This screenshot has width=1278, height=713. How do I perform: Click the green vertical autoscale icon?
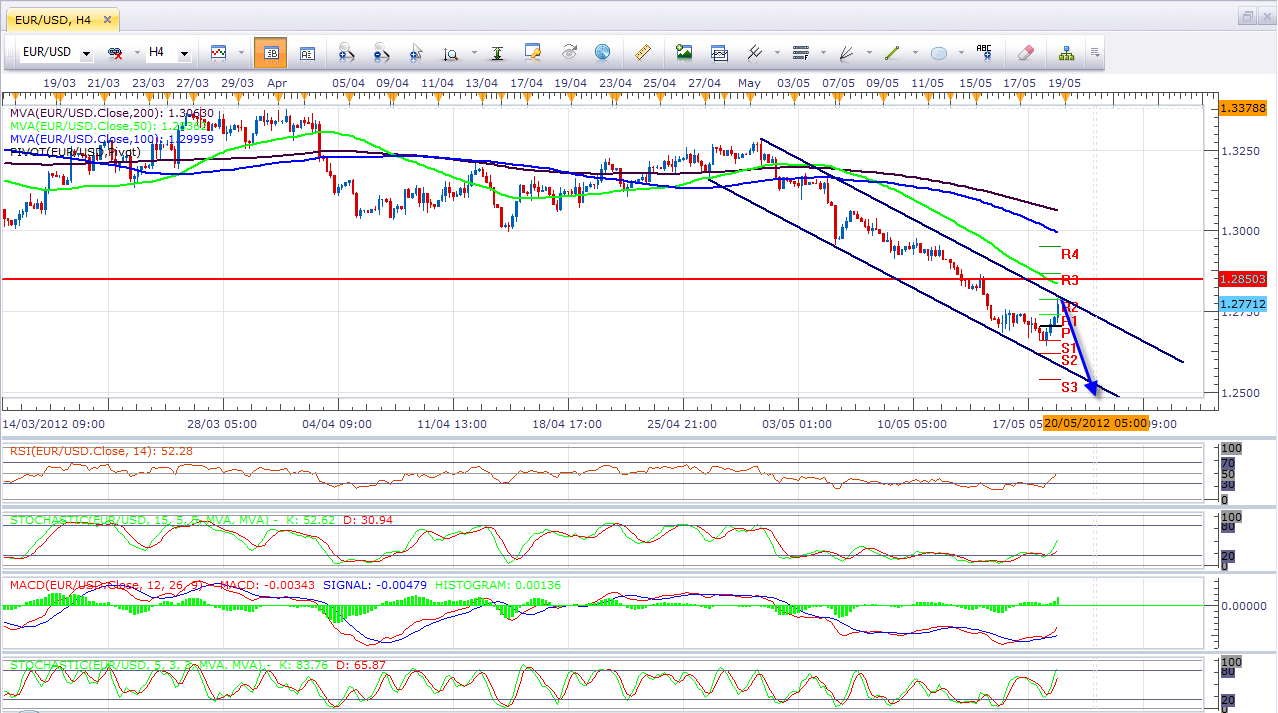[x=498, y=52]
